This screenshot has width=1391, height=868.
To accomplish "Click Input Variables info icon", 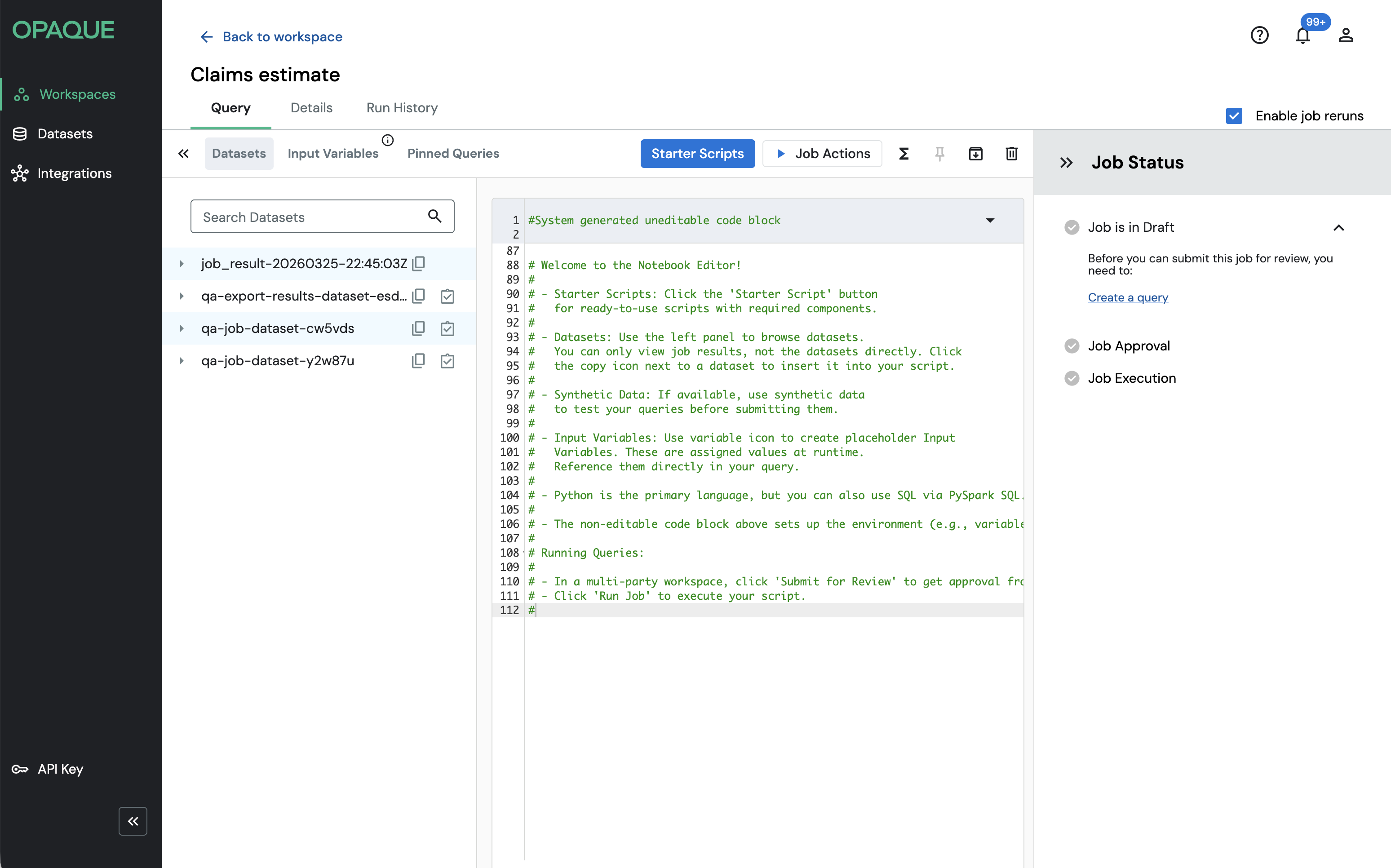I will pos(387,140).
